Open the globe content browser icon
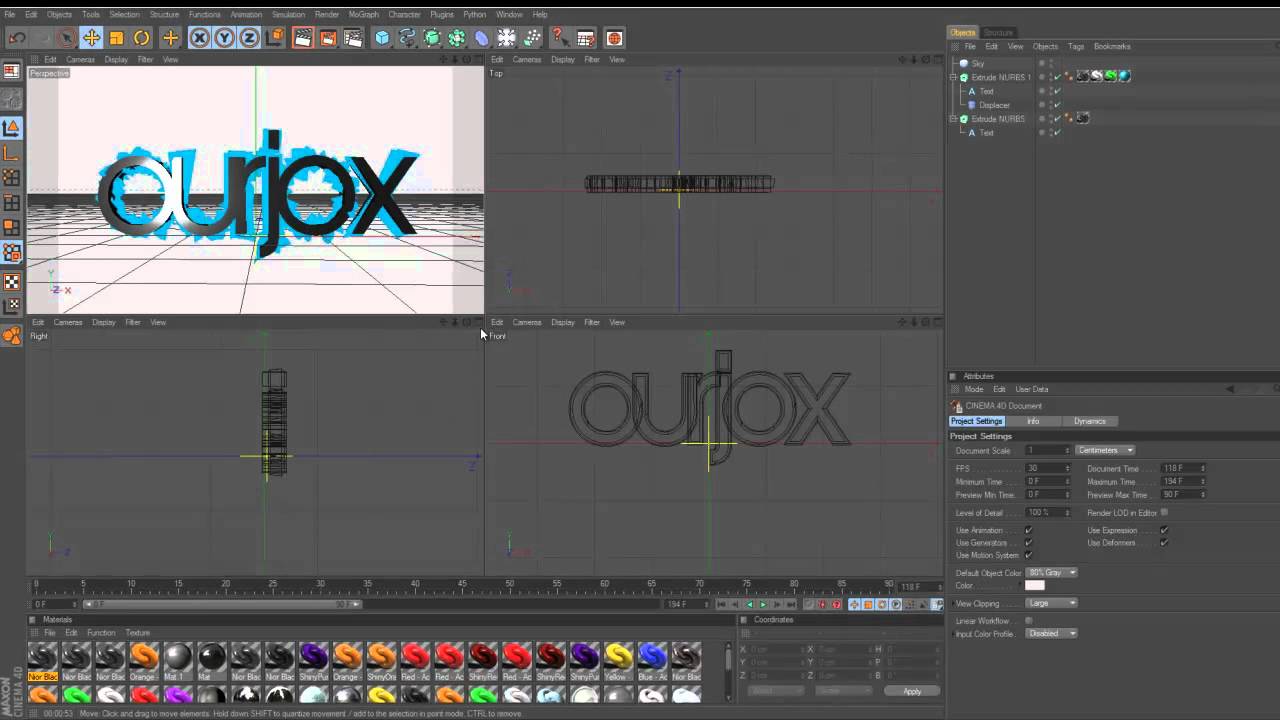The height and width of the screenshot is (720, 1280). [x=614, y=38]
